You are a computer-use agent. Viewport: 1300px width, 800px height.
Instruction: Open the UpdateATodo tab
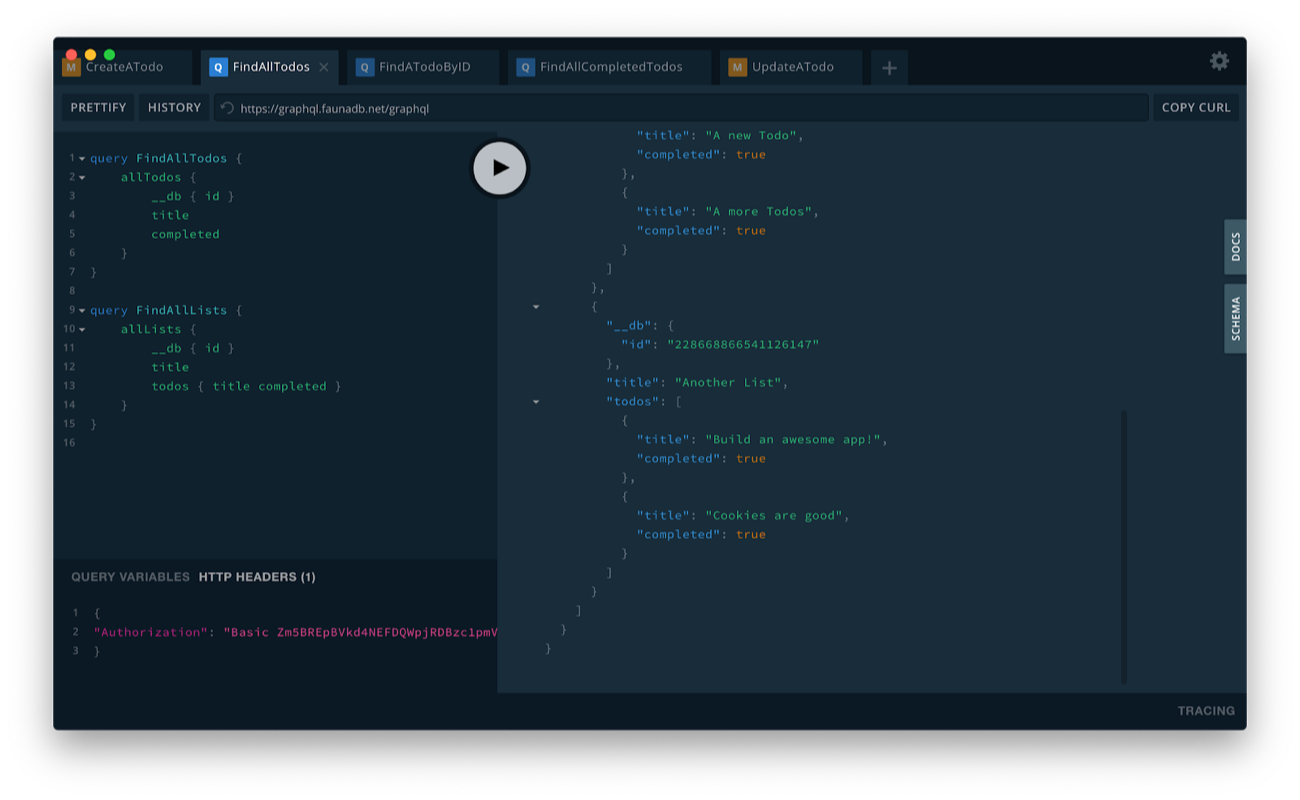791,67
